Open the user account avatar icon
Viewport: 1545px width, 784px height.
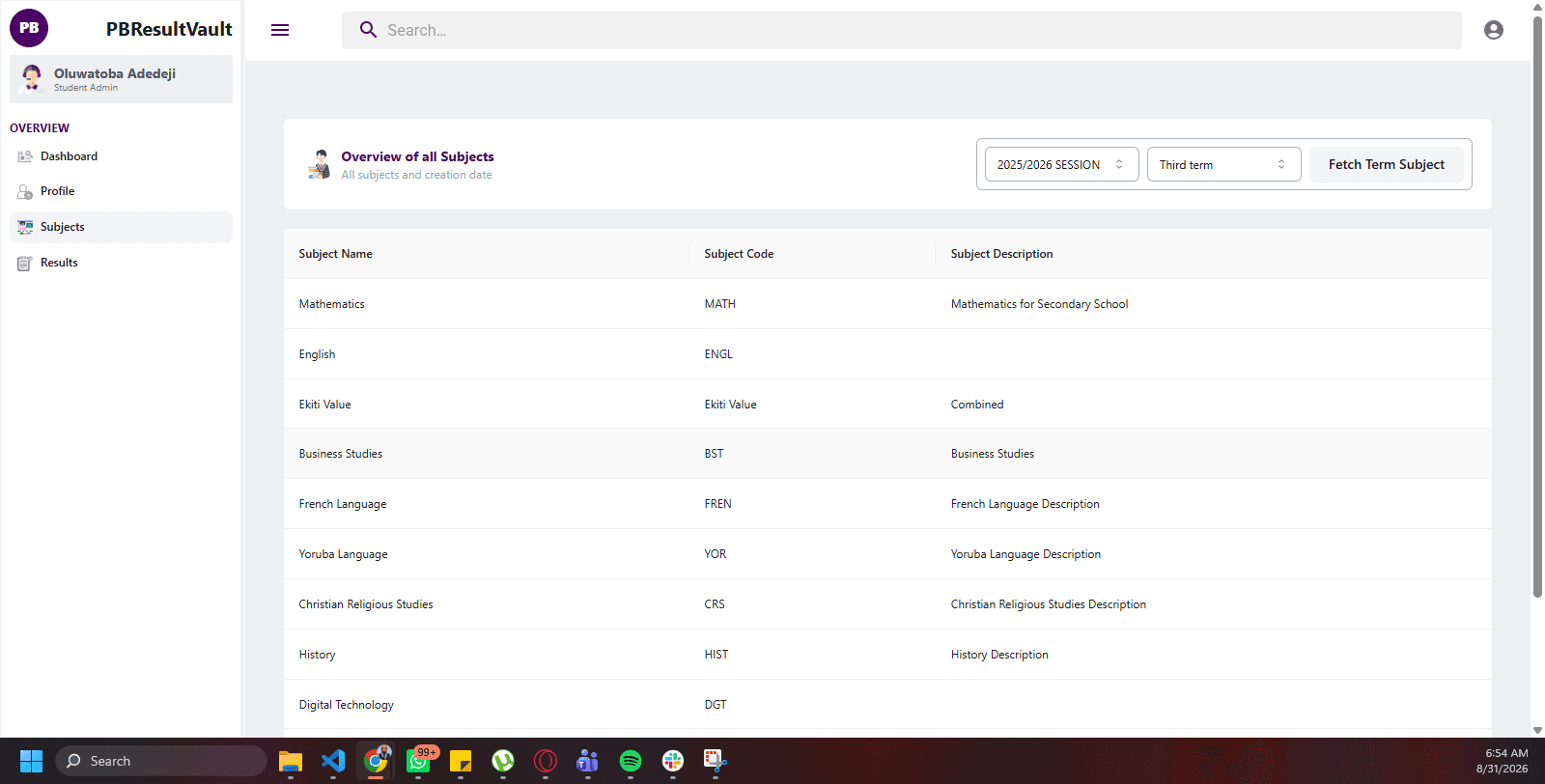coord(1494,30)
